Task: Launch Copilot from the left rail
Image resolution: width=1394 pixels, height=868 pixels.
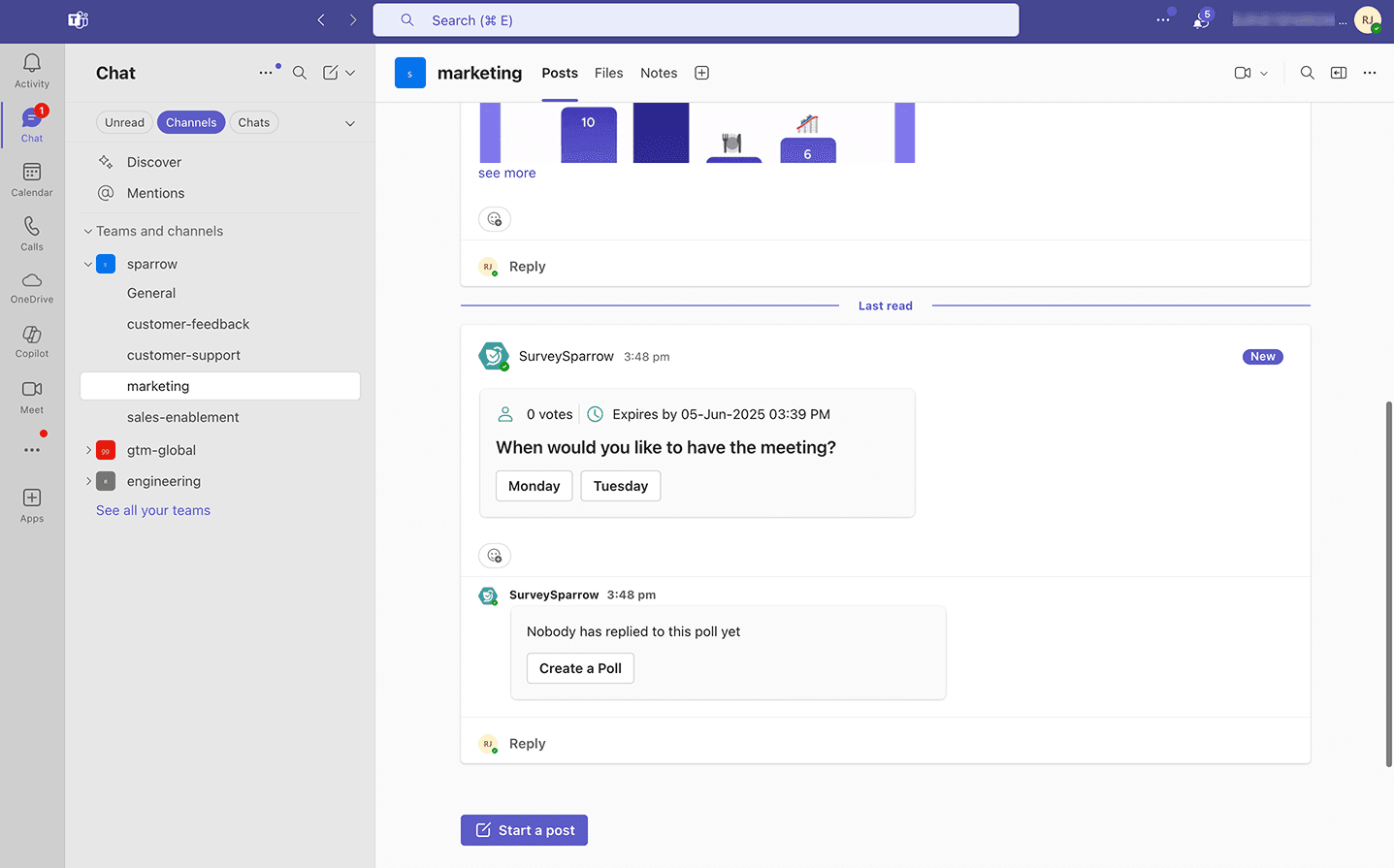Action: (x=32, y=340)
